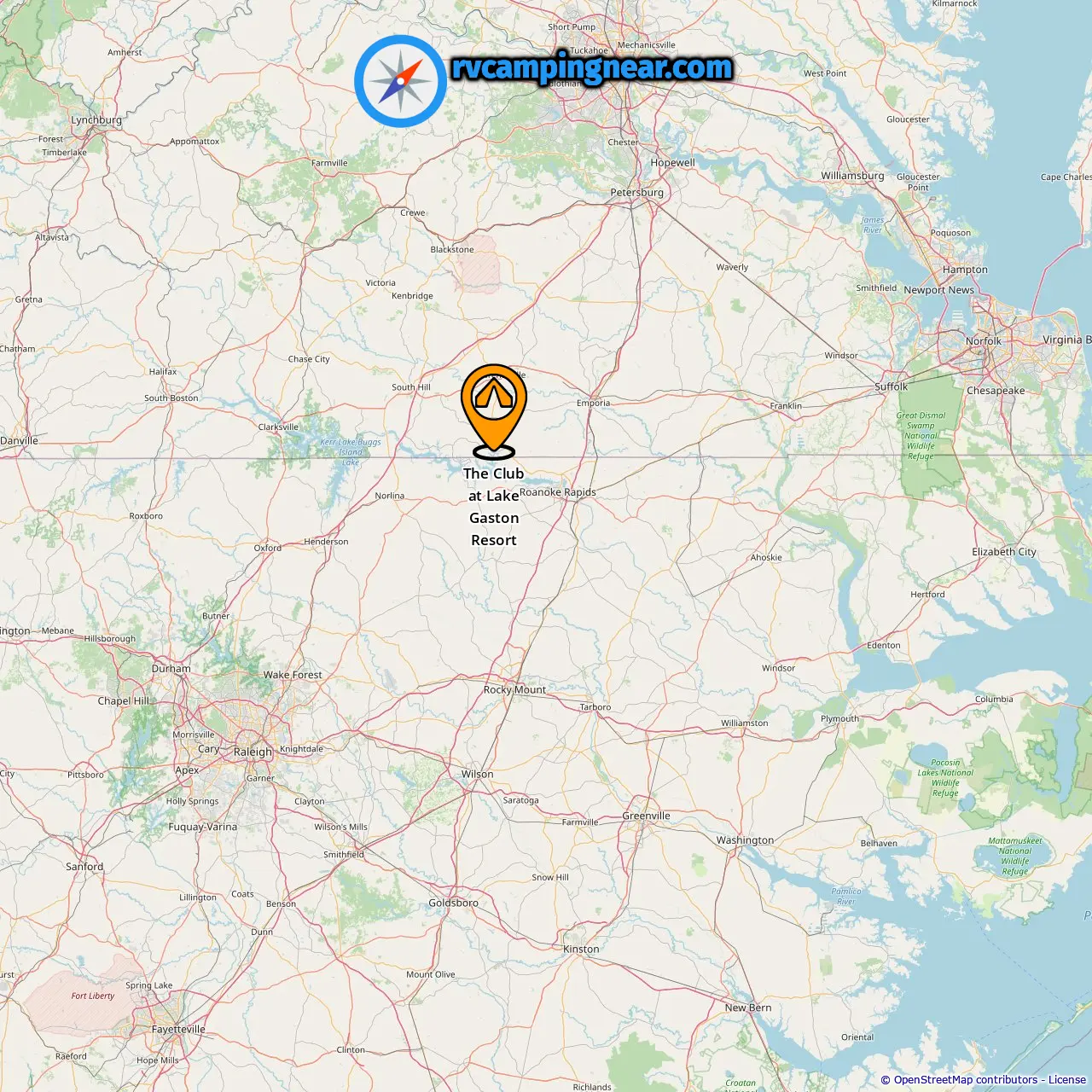This screenshot has height=1092, width=1092.
Task: Click the orange campground pin marker
Action: [494, 411]
